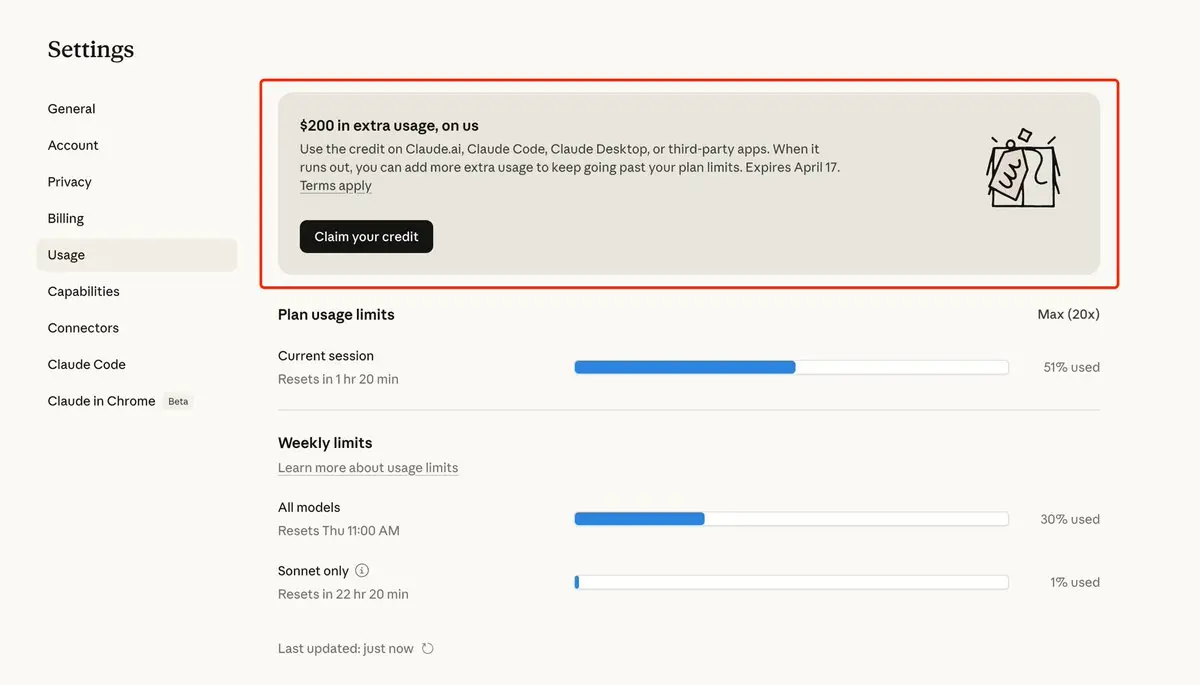Screen dimensions: 1200x685
Task: Navigate to Billing settings
Action: click(66, 218)
